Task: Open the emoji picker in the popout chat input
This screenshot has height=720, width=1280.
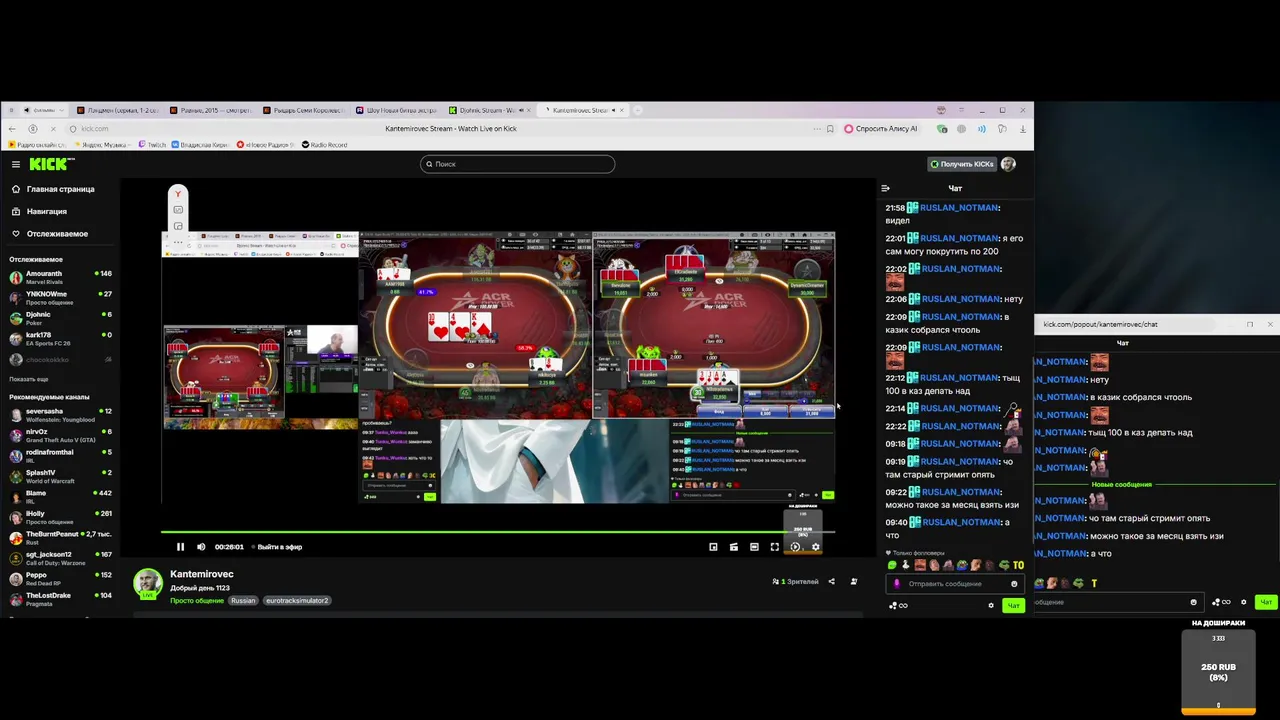Action: 1193,602
